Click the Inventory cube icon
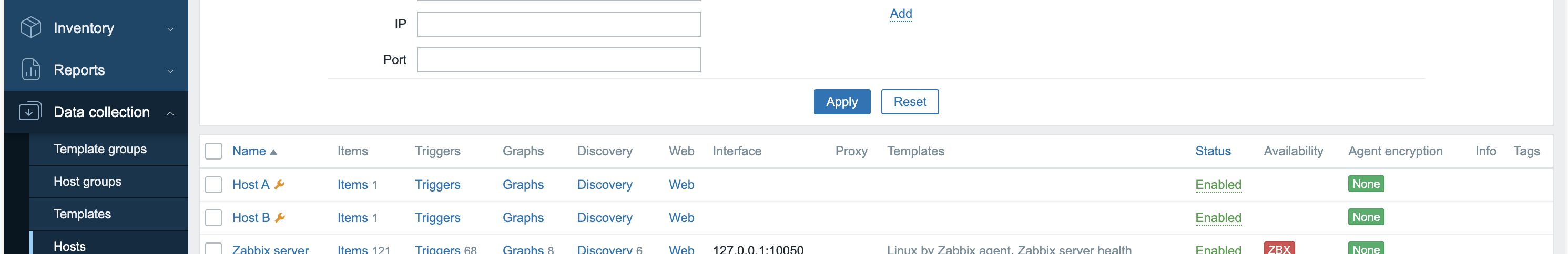This screenshot has width=1568, height=254. (x=30, y=27)
